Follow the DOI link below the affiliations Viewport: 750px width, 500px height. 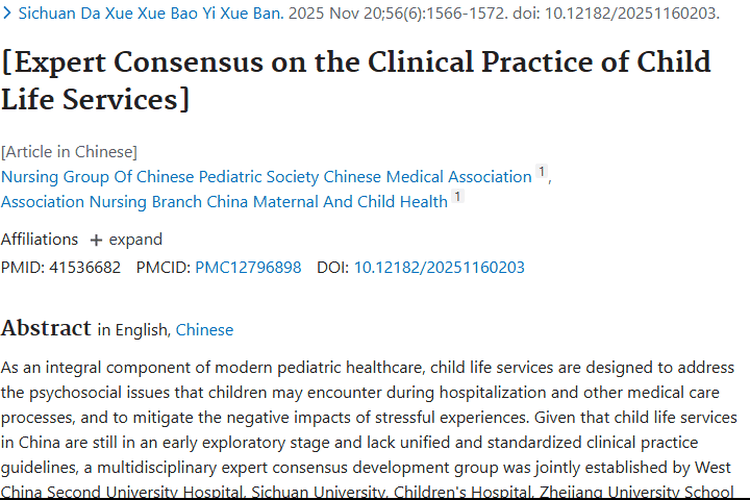(x=439, y=267)
